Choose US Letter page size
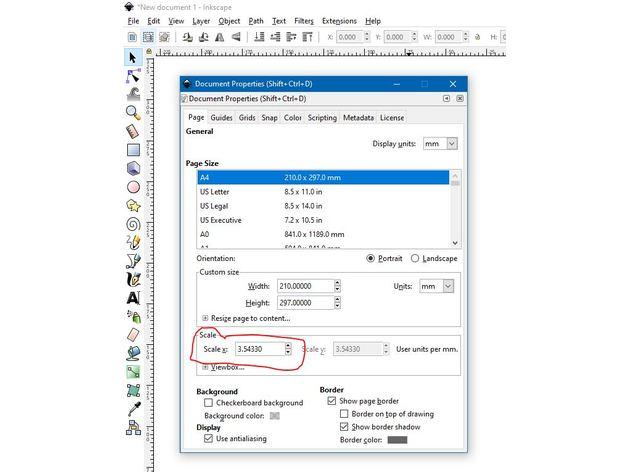Viewport: 628px width, 472px height. 214,191
